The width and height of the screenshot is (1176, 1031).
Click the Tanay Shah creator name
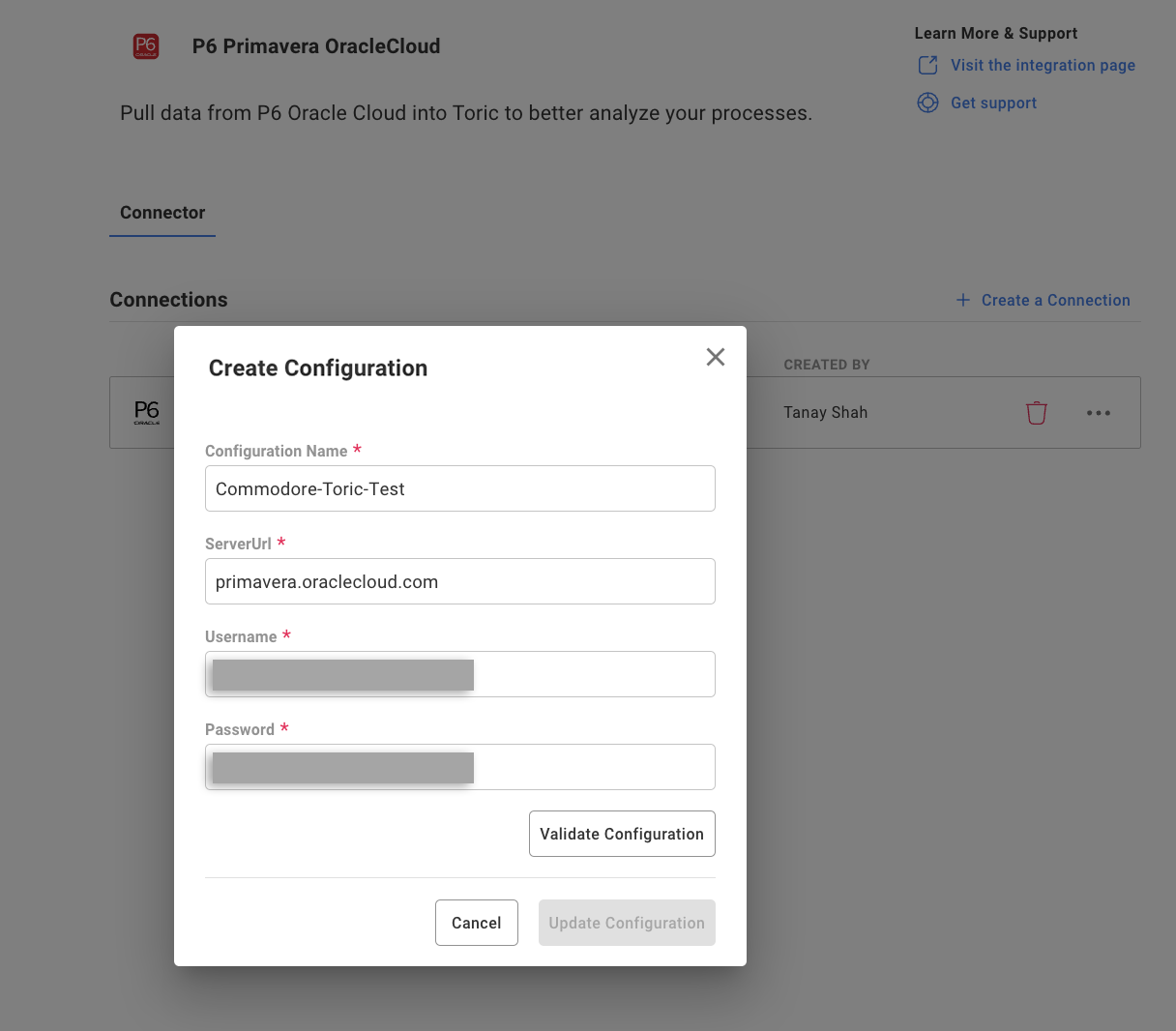(x=825, y=412)
